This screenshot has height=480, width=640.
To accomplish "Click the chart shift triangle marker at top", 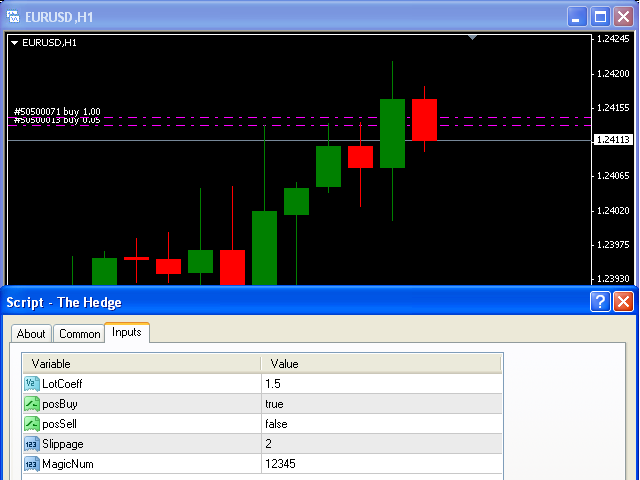I will (x=473, y=38).
